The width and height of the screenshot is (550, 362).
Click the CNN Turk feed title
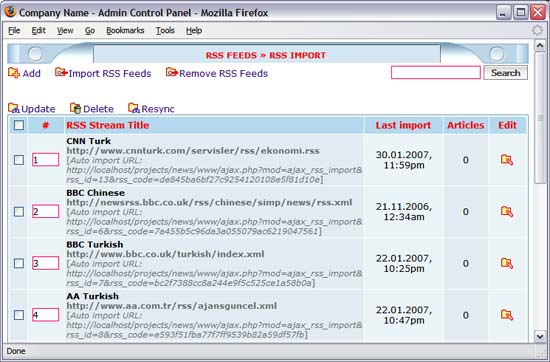pyautogui.click(x=89, y=141)
